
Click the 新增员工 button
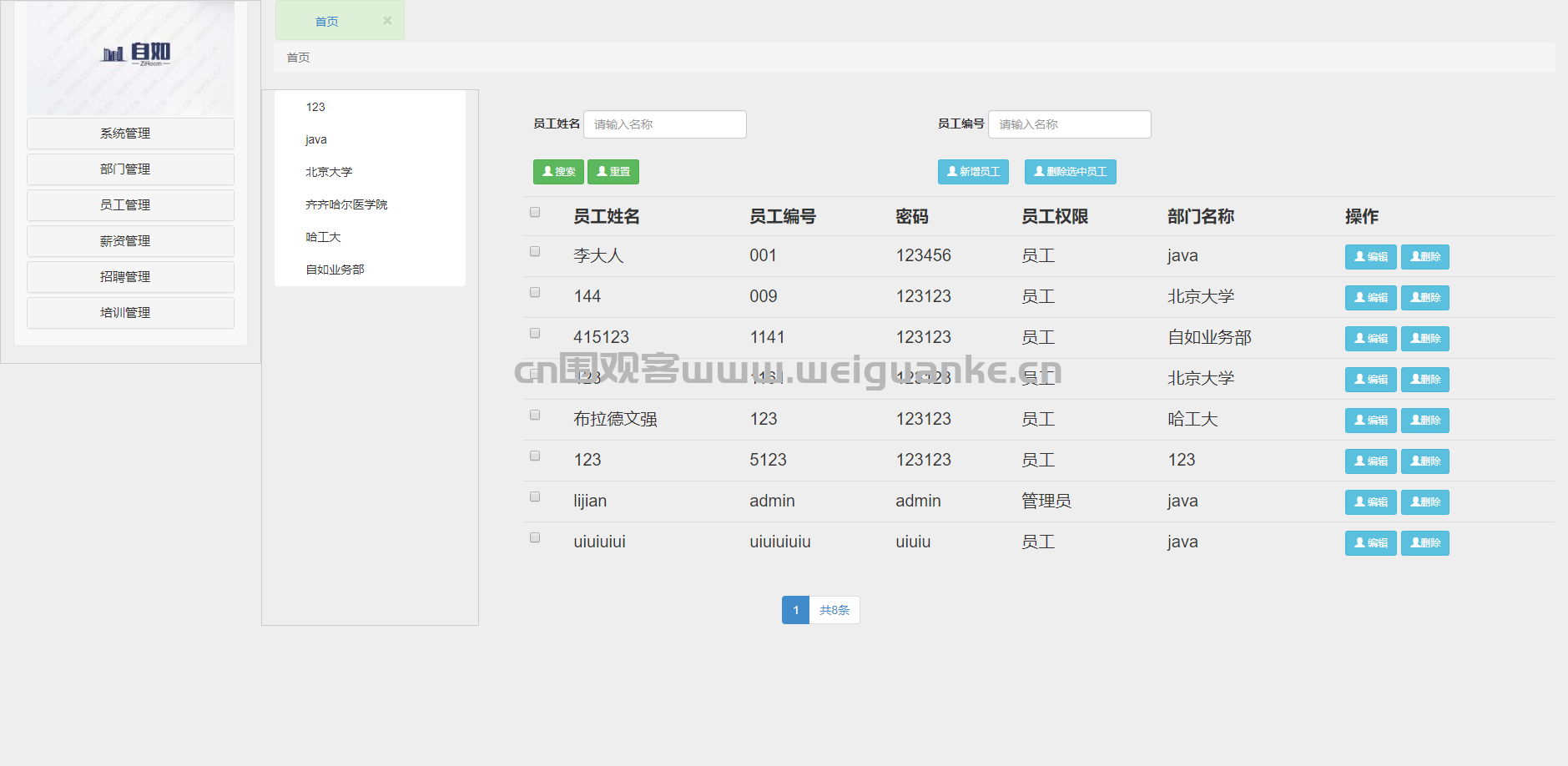973,172
